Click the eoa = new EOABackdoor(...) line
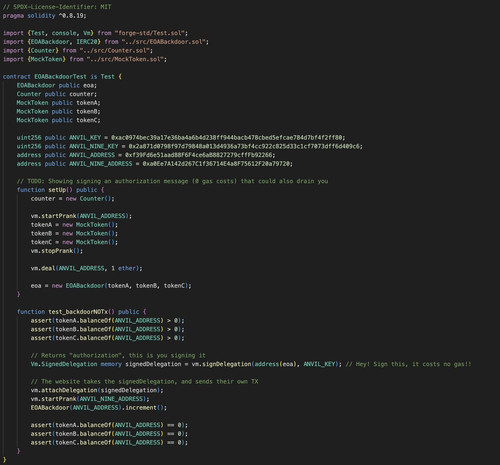500x465 pixels. tap(111, 286)
